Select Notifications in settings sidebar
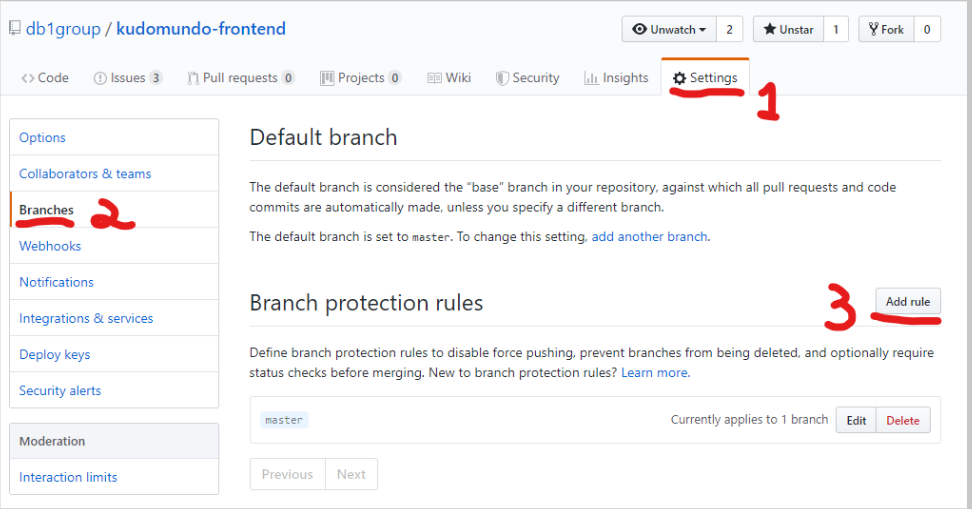 (114, 282)
